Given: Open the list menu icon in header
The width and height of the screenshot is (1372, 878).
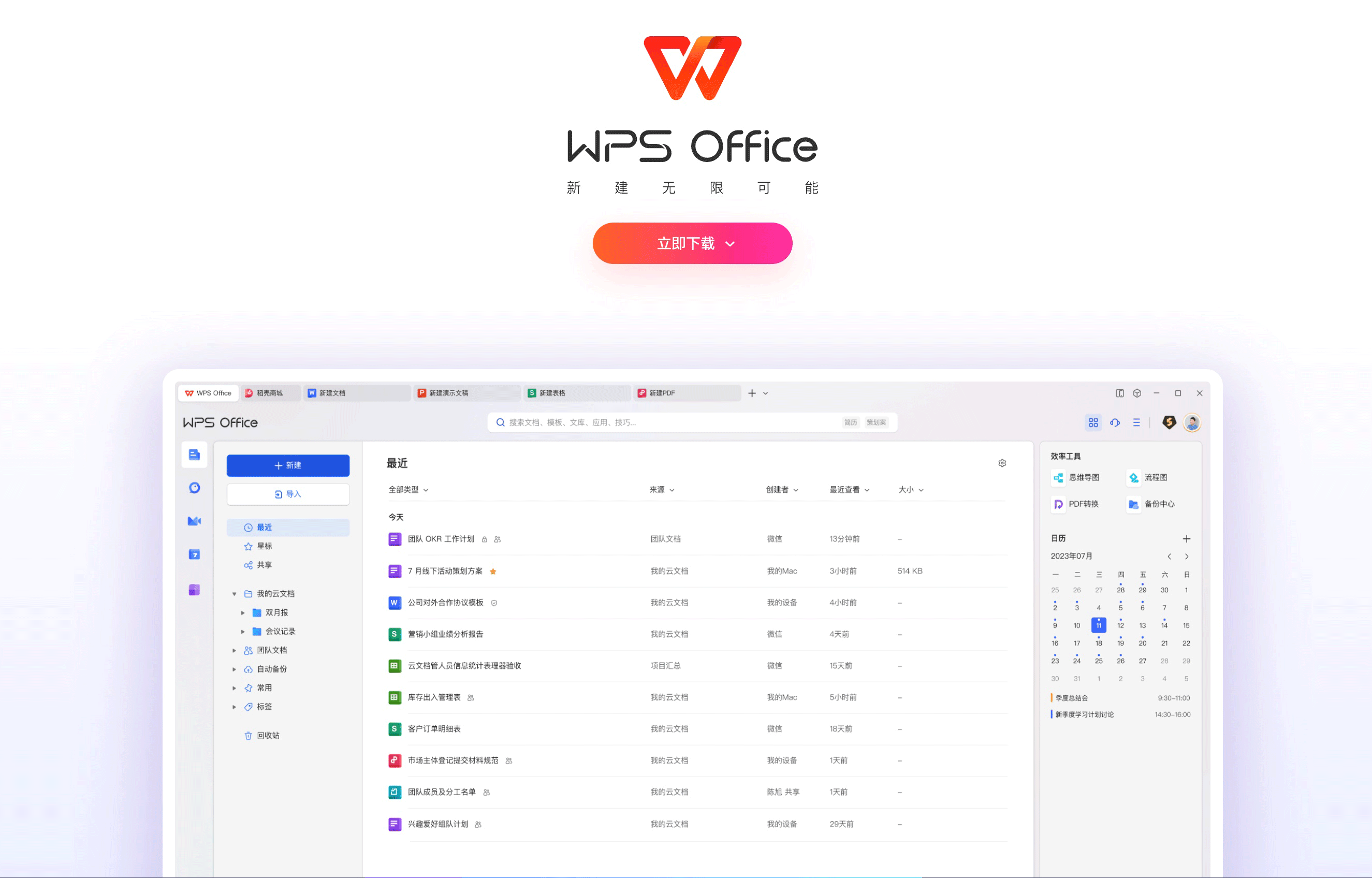Looking at the screenshot, I should (1136, 422).
